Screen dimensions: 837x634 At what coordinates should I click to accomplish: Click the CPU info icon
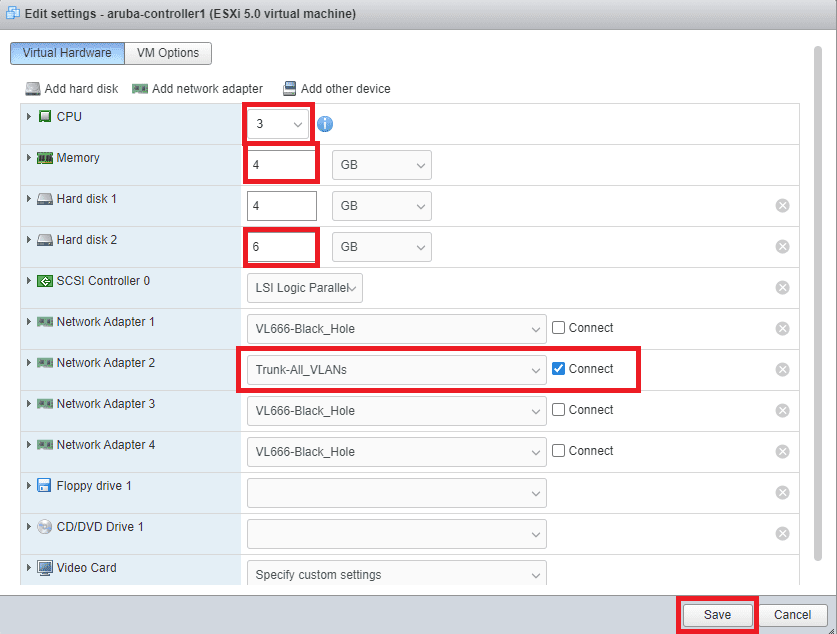[325, 124]
